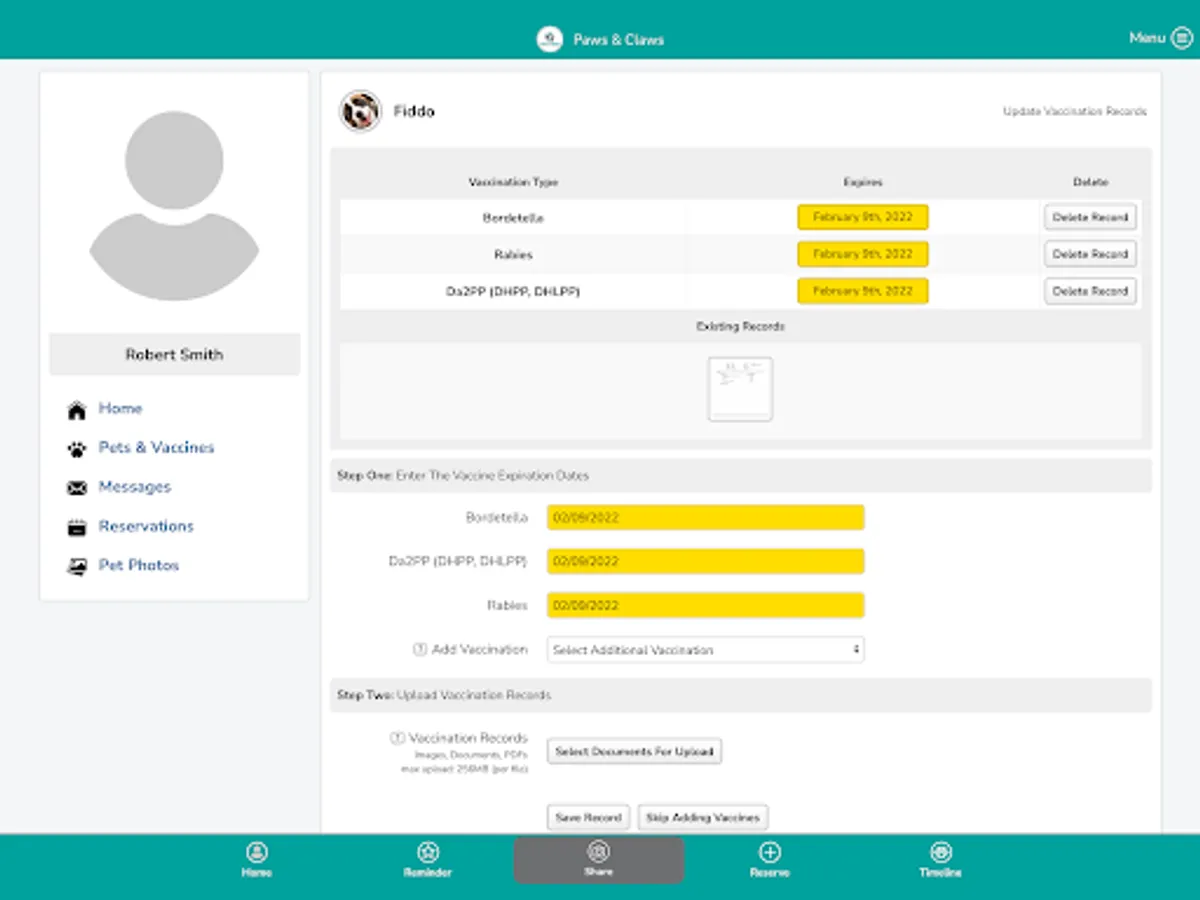1200x900 pixels.
Task: Delete the Rabies record
Action: [x=1090, y=254]
